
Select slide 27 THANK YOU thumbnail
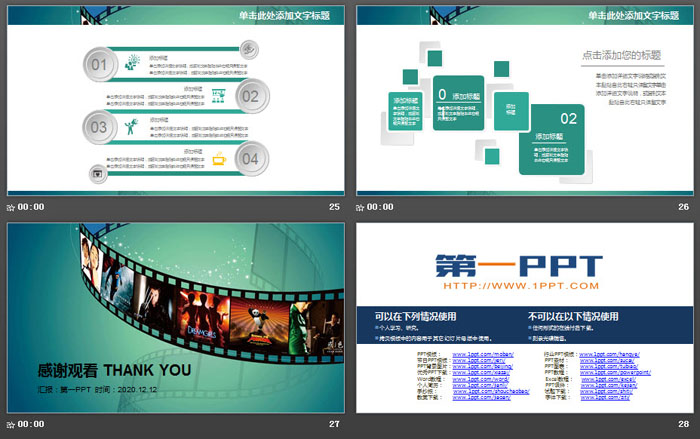click(175, 318)
